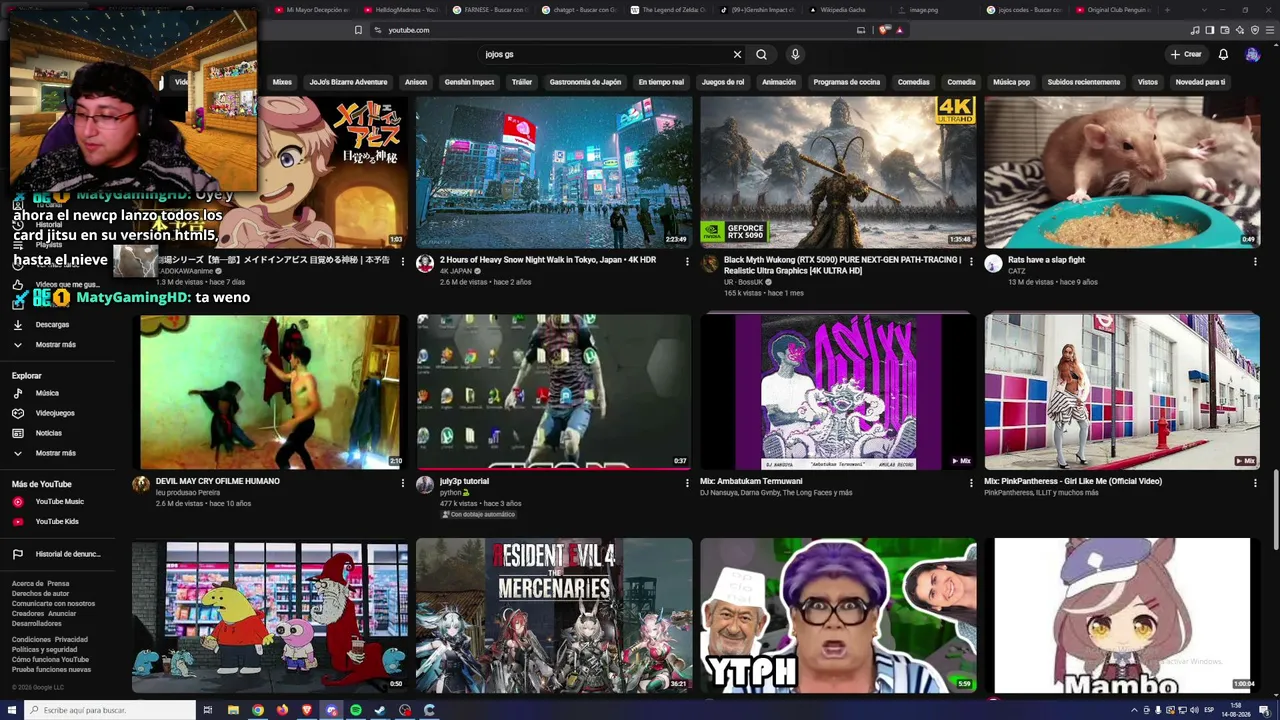Image resolution: width=1280 pixels, height=720 pixels.
Task: Open the YouTube notifications bell
Action: pos(1223,54)
